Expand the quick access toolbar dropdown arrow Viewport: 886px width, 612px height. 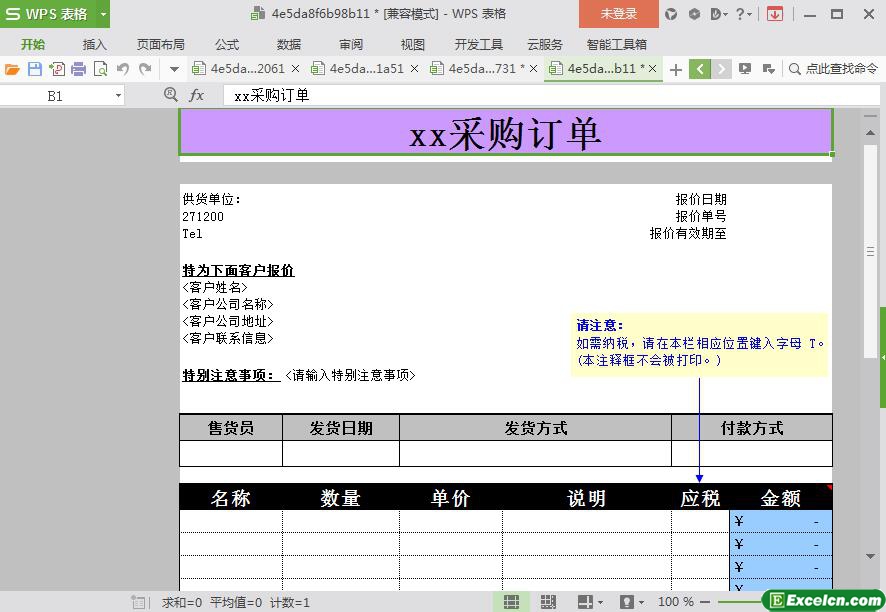coord(174,69)
